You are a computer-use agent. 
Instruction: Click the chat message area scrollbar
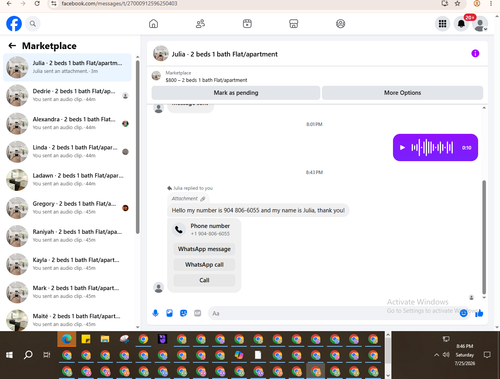(484, 237)
